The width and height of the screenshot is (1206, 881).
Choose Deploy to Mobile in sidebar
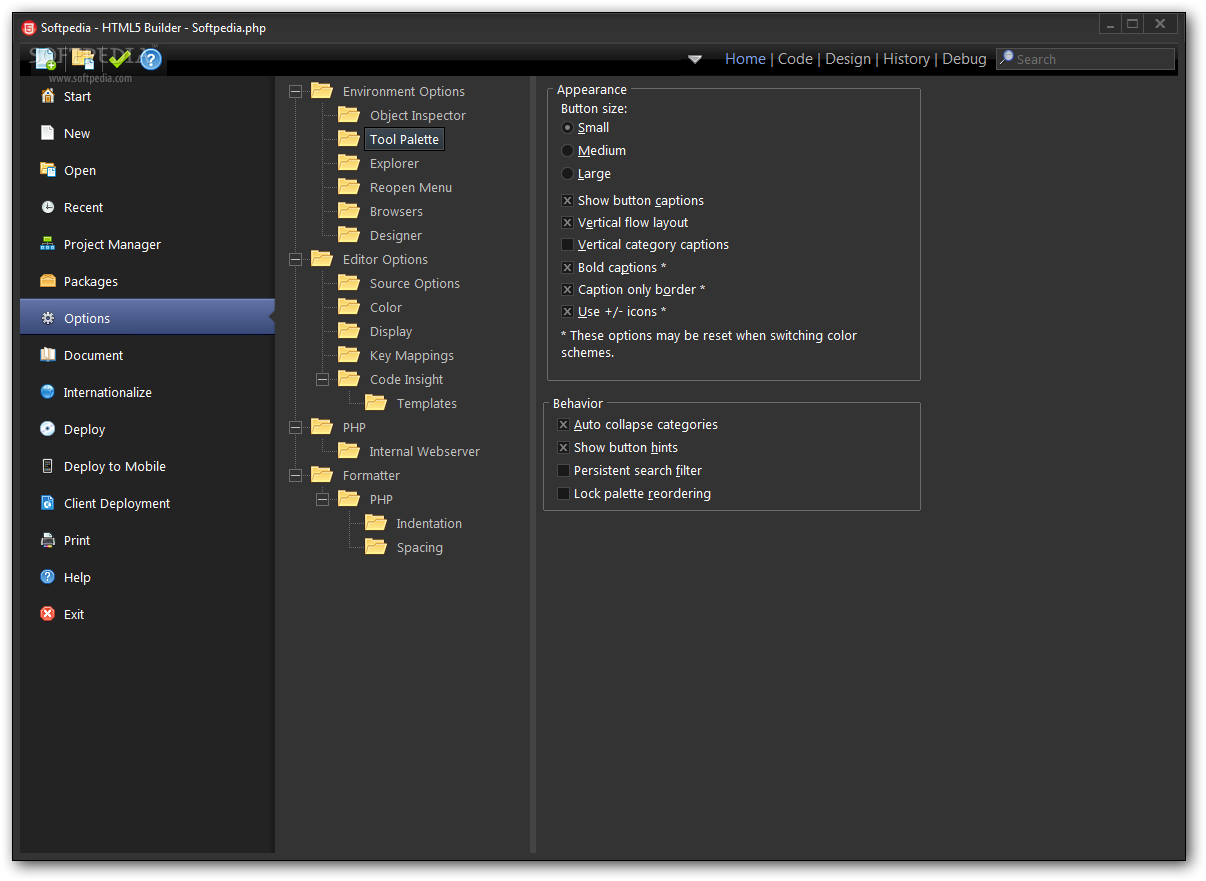tap(114, 467)
